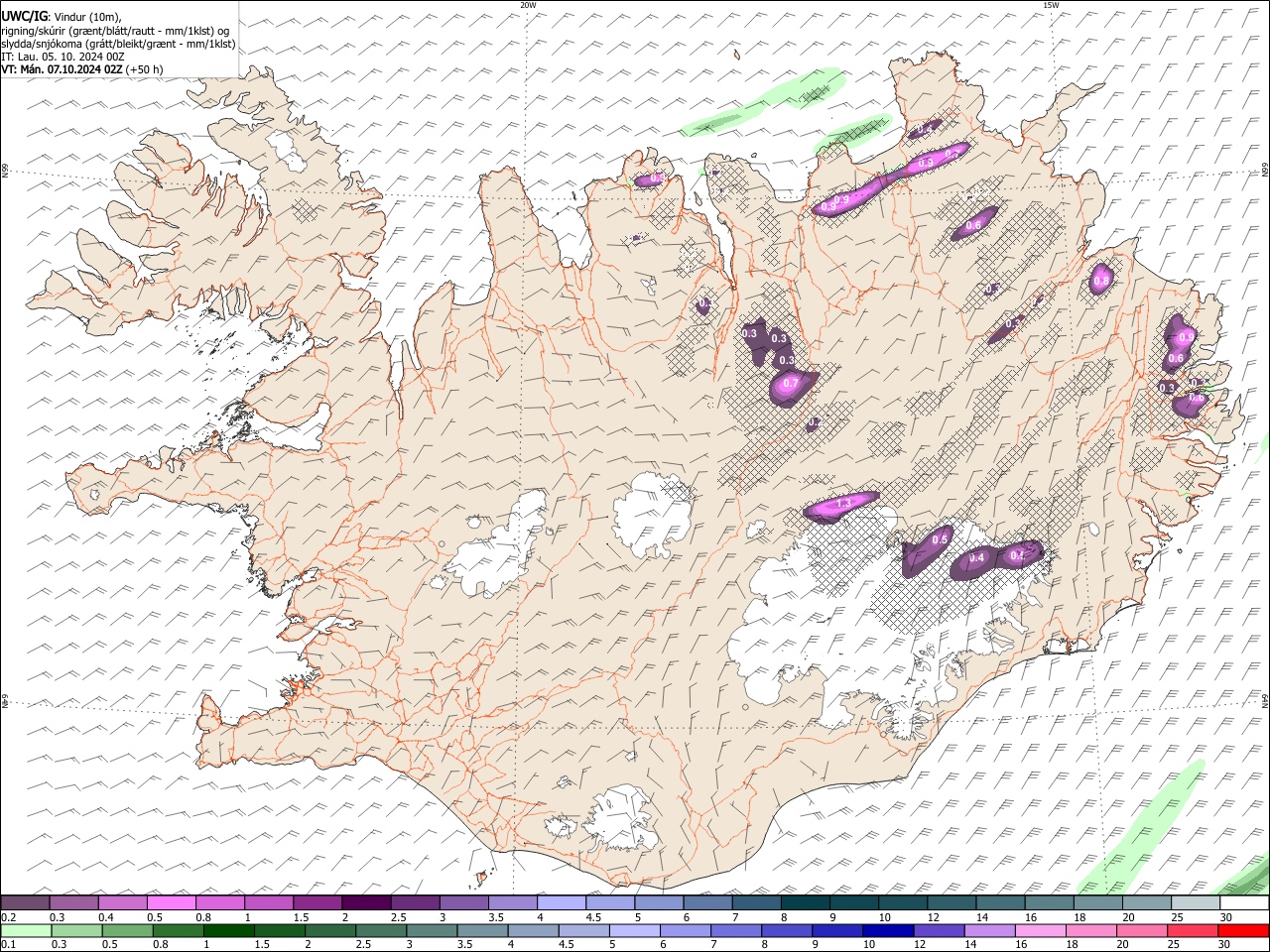Click the '0.8' precipitation label in the east
The image size is (1270, 952).
[x=1100, y=282]
